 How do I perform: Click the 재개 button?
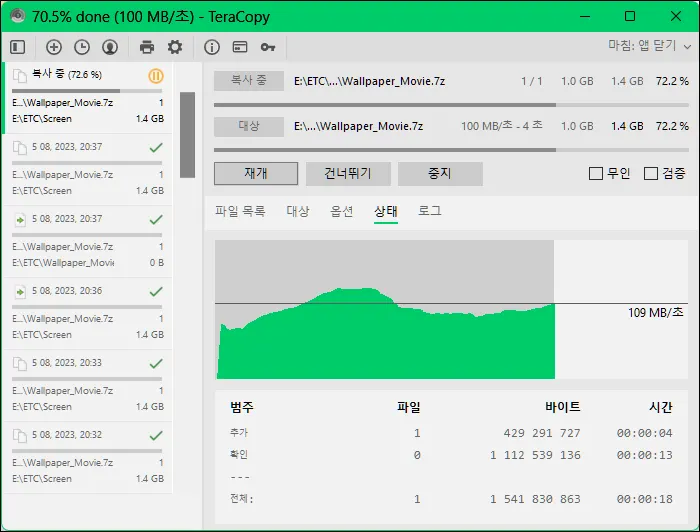[x=256, y=173]
